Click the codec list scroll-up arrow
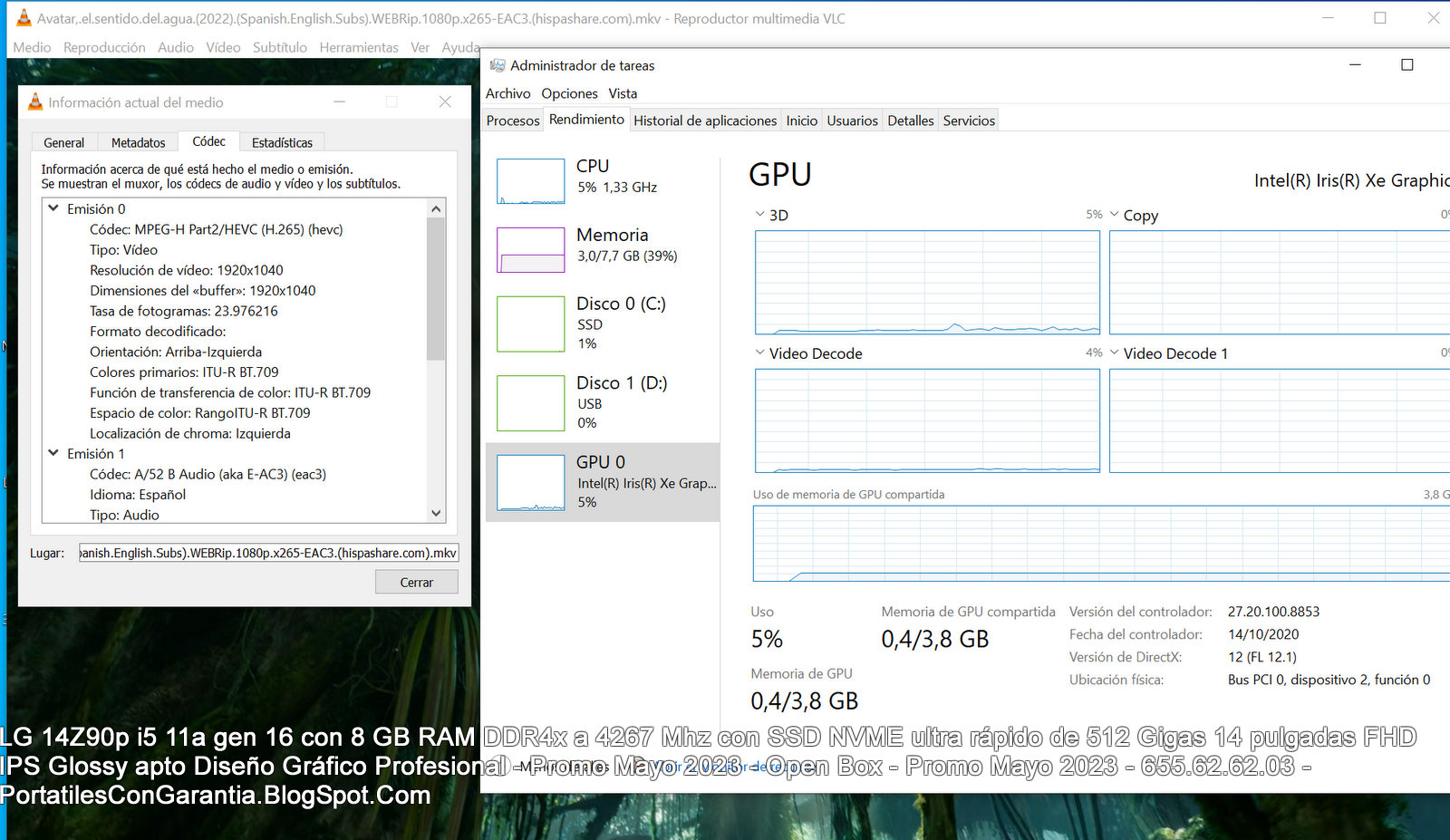 pyautogui.click(x=436, y=208)
